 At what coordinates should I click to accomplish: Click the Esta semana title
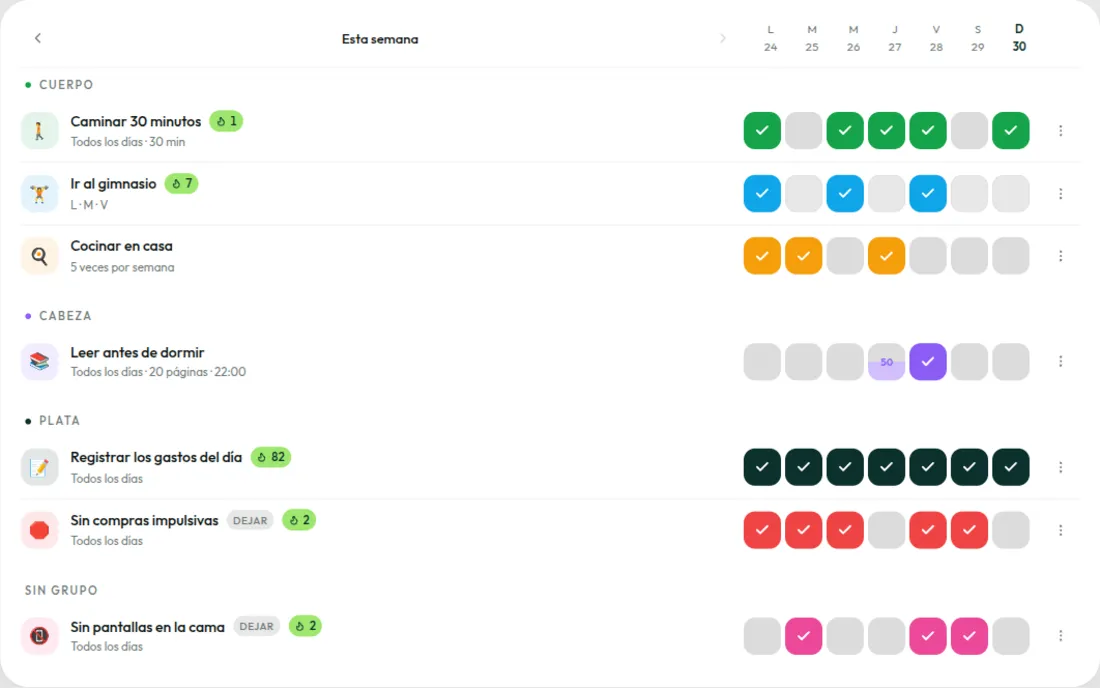pos(380,39)
